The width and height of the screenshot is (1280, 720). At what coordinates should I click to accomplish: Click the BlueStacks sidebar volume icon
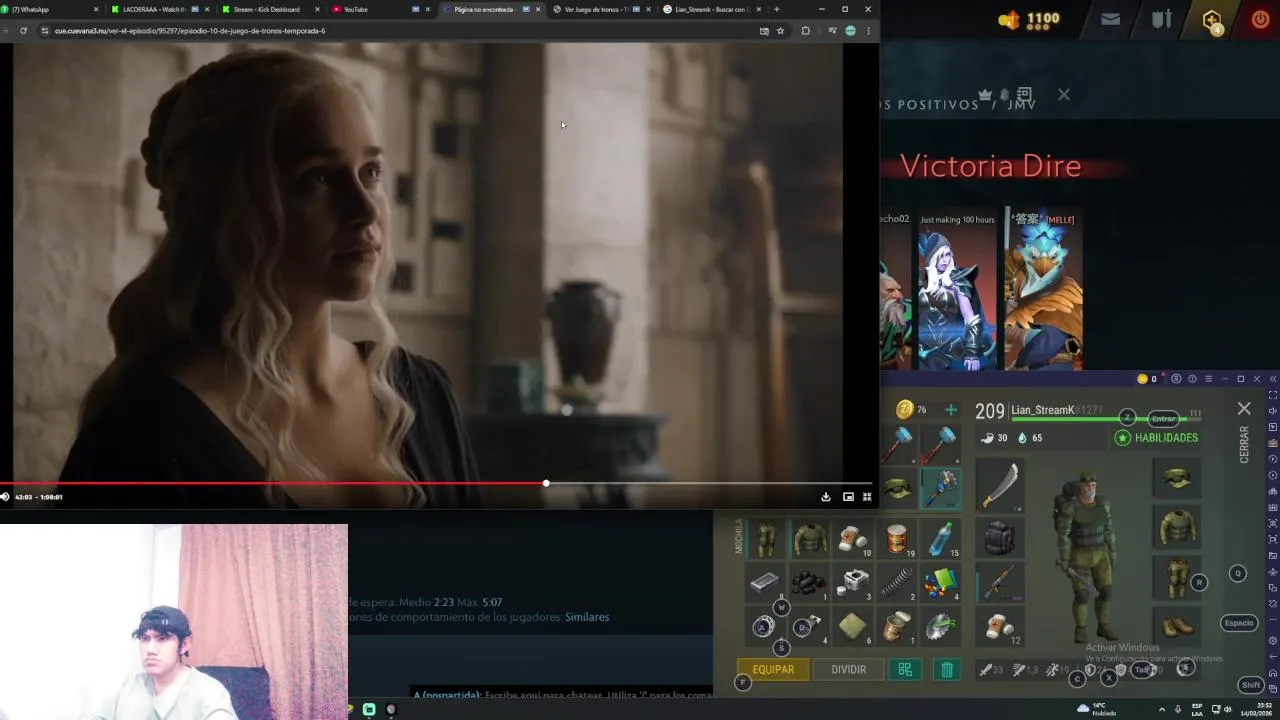[x=1272, y=411]
